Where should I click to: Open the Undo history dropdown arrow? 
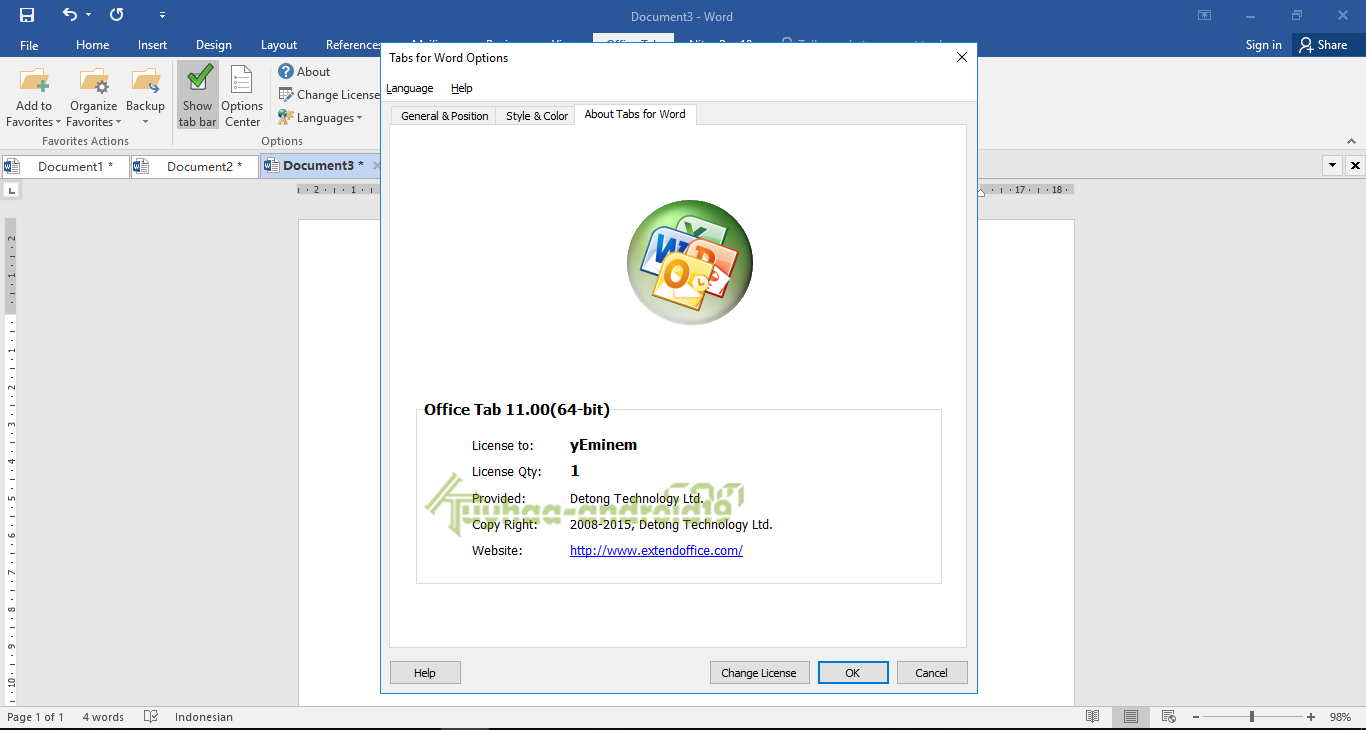point(89,15)
